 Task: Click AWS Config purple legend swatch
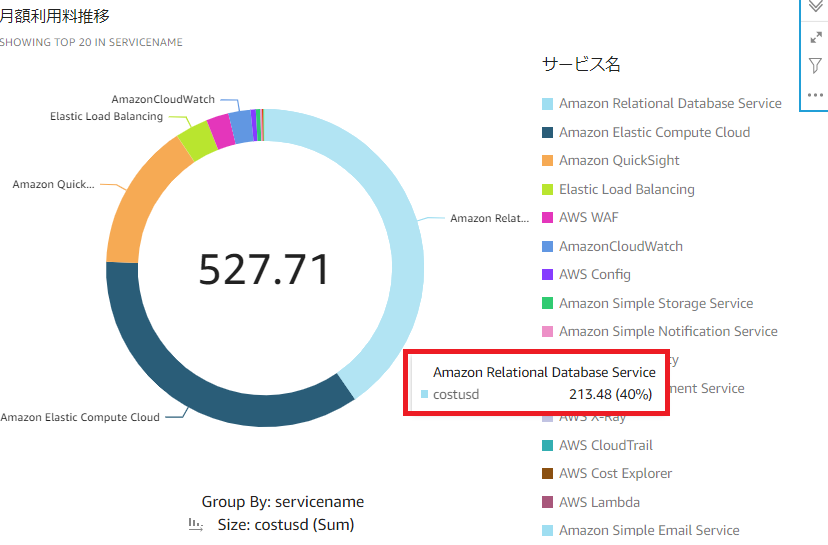[x=548, y=275]
